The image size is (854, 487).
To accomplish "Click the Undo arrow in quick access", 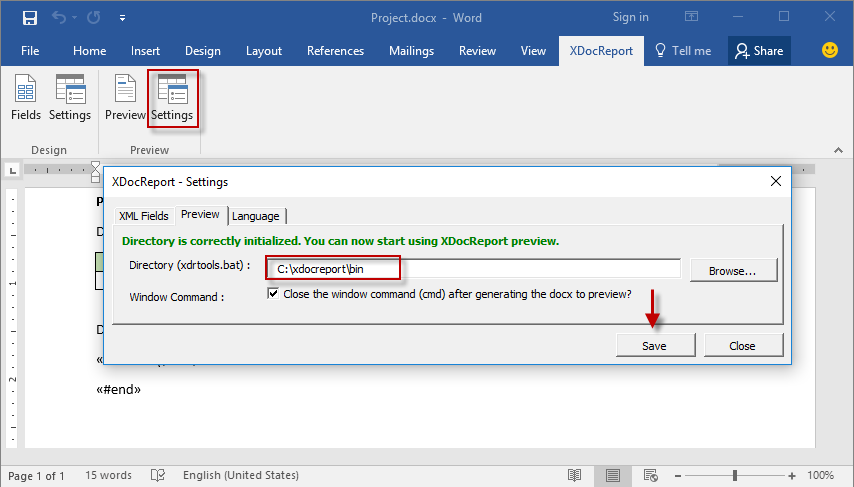I will (59, 17).
